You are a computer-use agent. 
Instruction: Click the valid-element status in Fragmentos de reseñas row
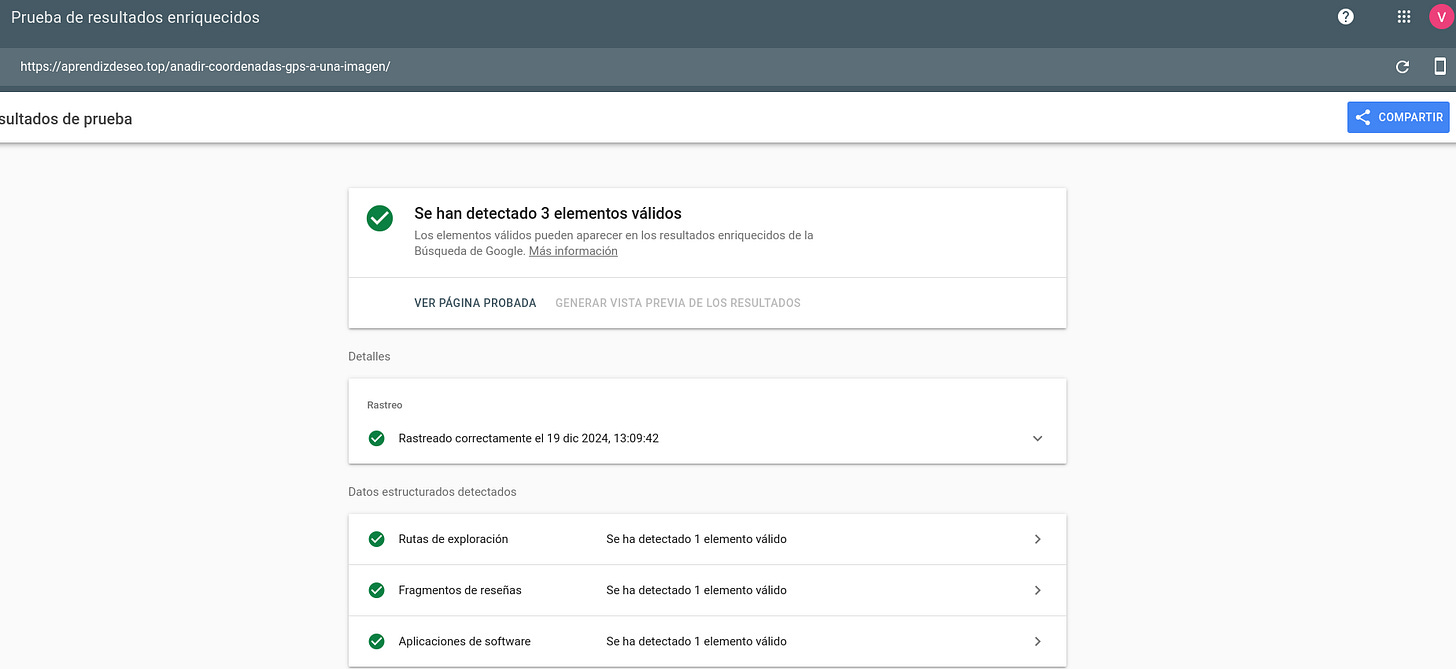pyautogui.click(x=696, y=590)
